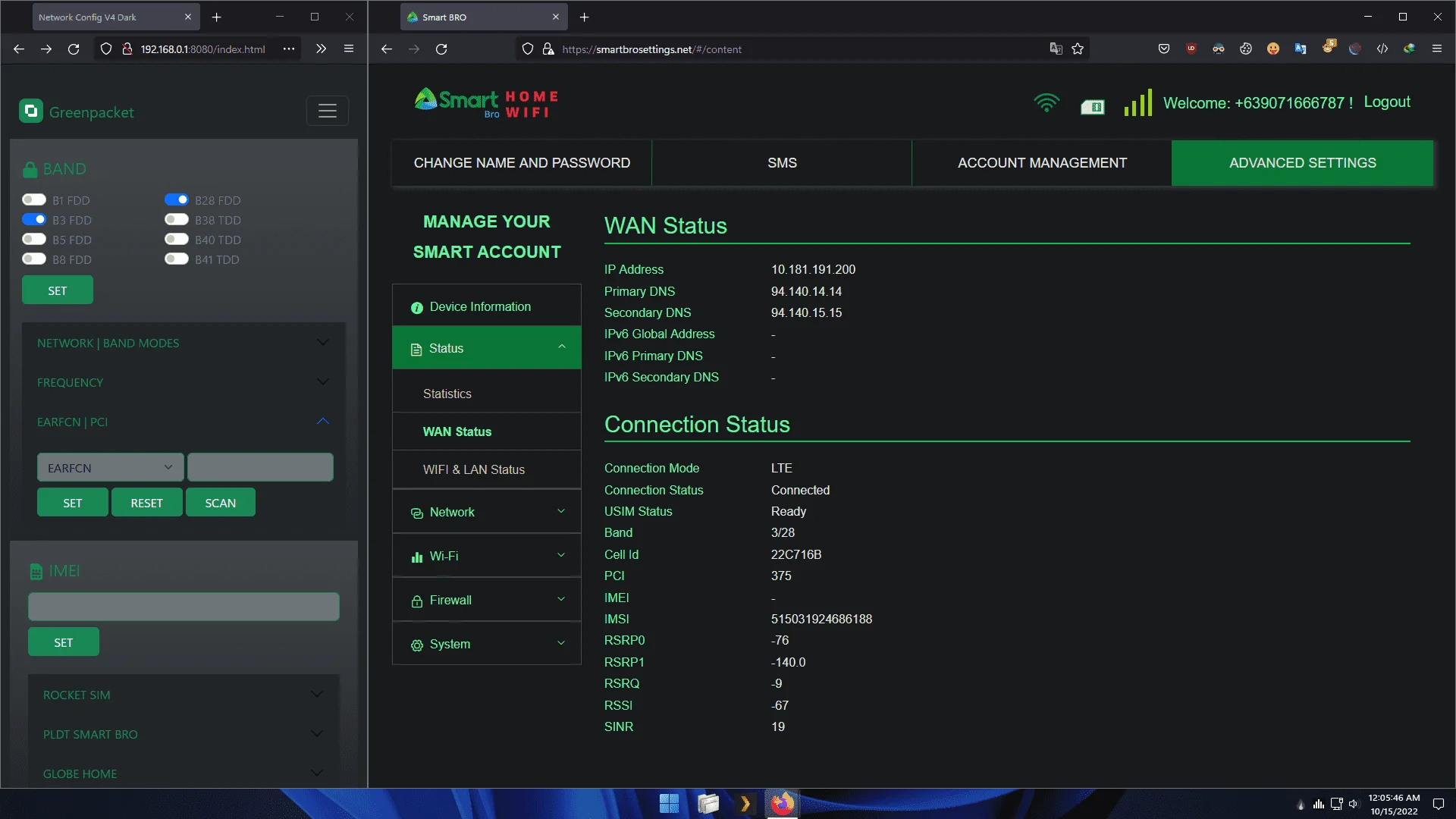
Task: Expand the PLDT SMART BRO section
Action: coord(184,734)
